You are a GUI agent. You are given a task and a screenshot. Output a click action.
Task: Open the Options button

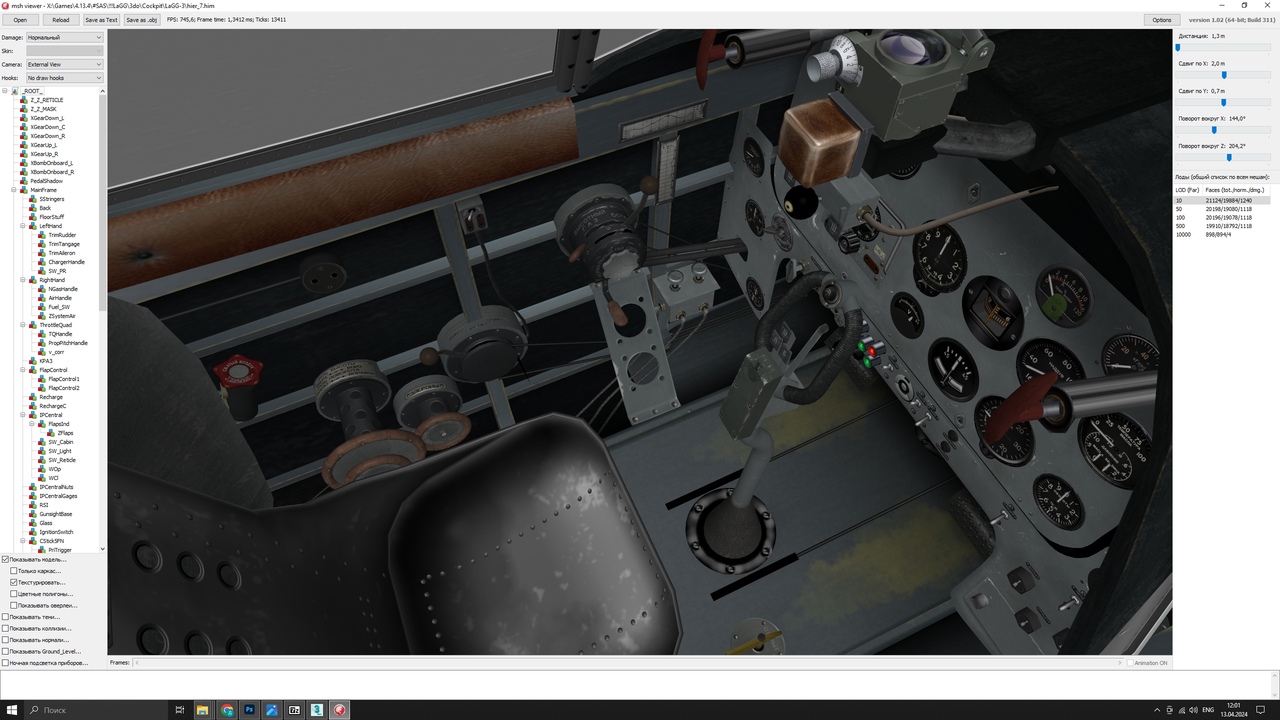tap(1161, 20)
